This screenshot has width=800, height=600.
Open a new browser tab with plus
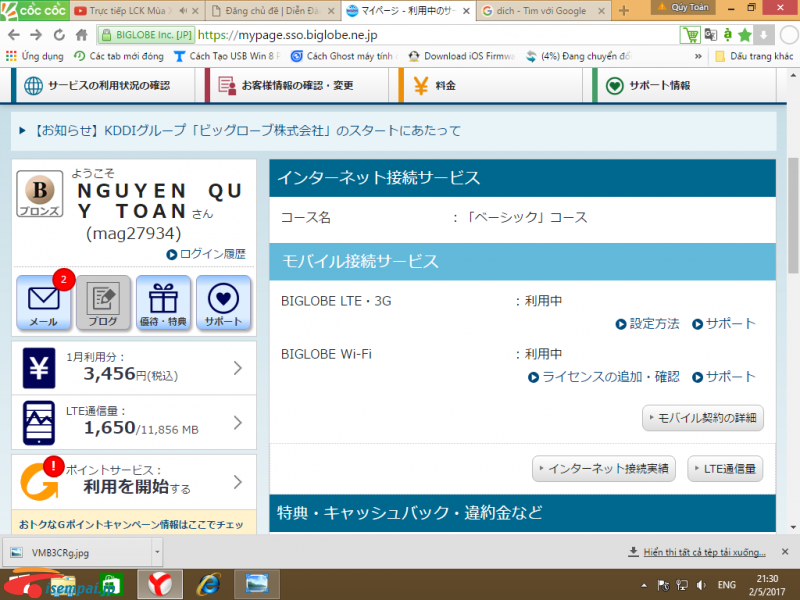[623, 11]
